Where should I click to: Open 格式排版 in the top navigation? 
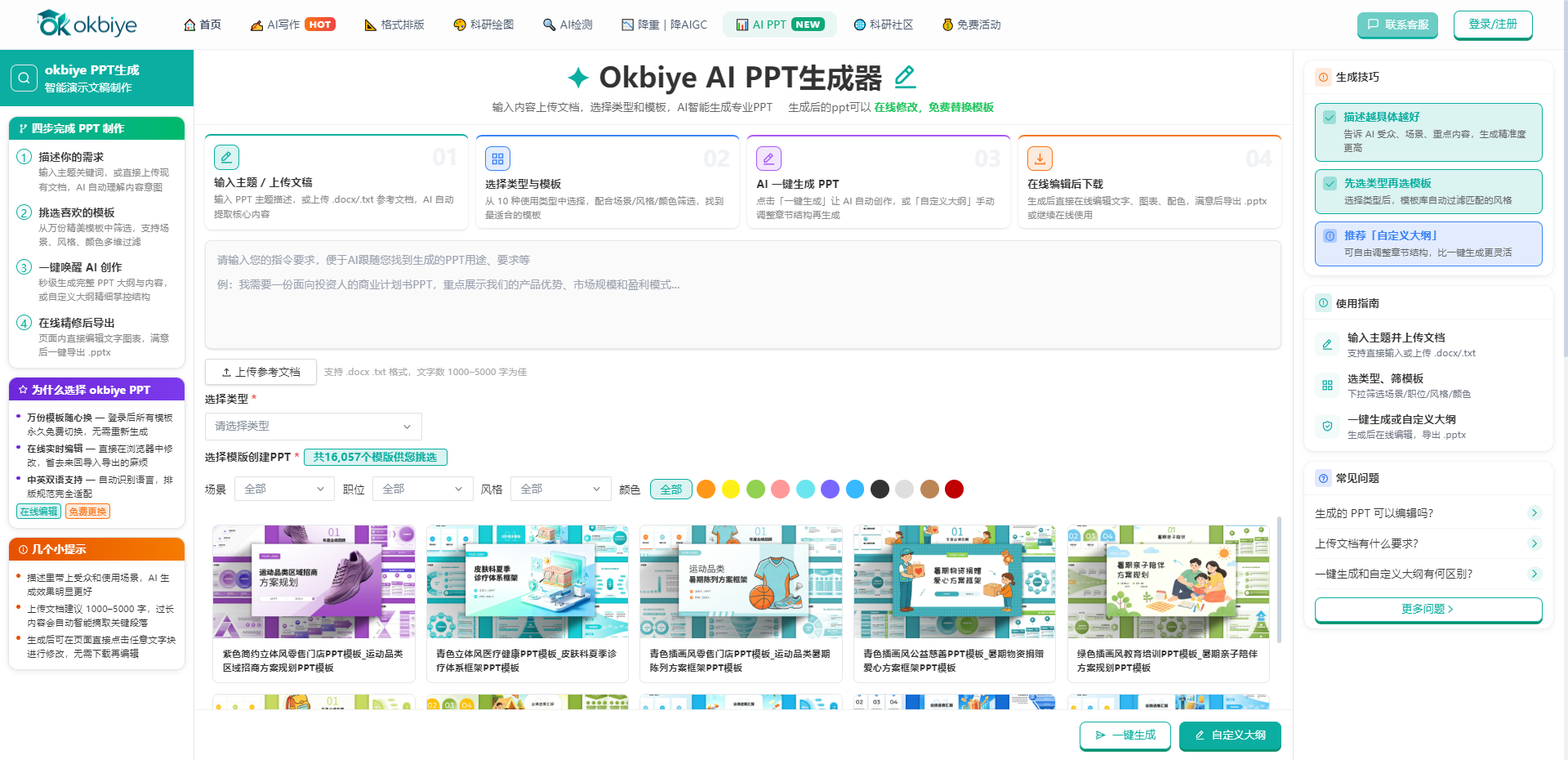394,25
